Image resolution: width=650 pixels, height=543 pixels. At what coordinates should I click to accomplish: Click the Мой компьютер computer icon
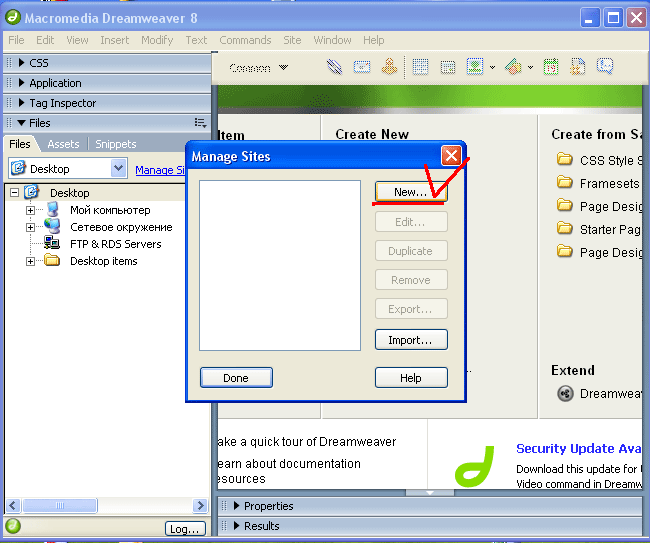click(52, 209)
